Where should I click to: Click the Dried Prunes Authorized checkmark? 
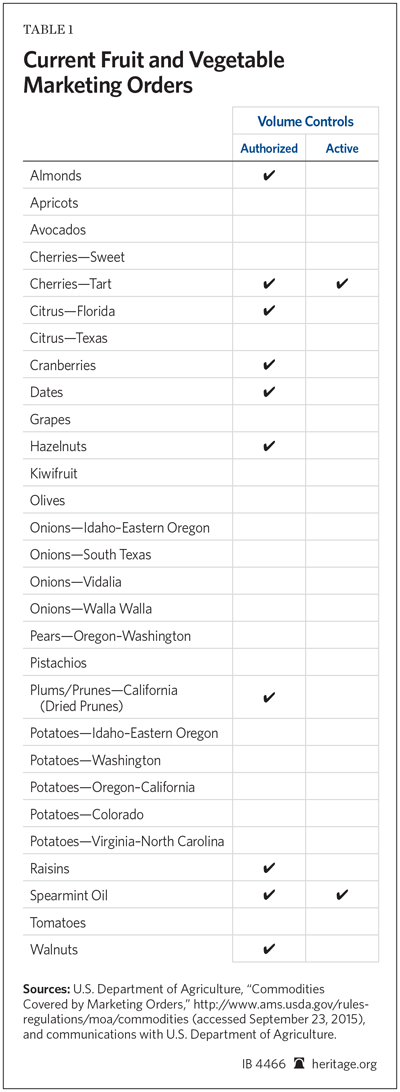pyautogui.click(x=269, y=697)
